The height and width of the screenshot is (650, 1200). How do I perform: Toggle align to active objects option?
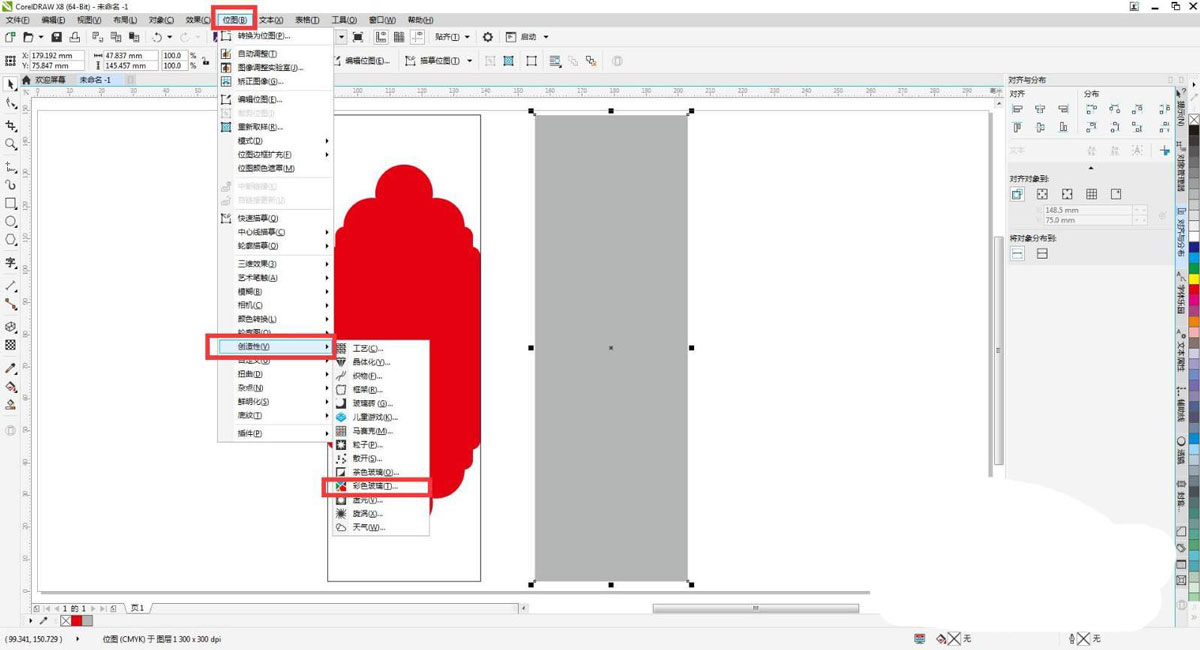click(1017, 194)
